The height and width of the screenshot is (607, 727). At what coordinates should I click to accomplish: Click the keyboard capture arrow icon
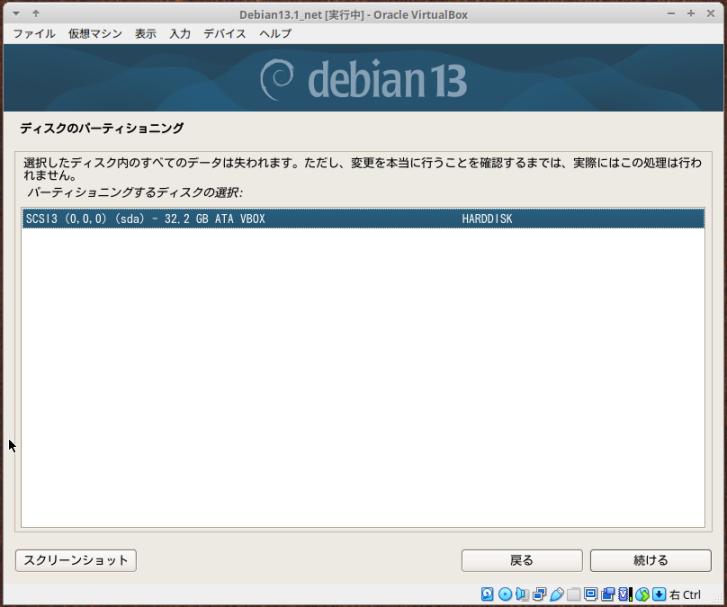click(659, 594)
